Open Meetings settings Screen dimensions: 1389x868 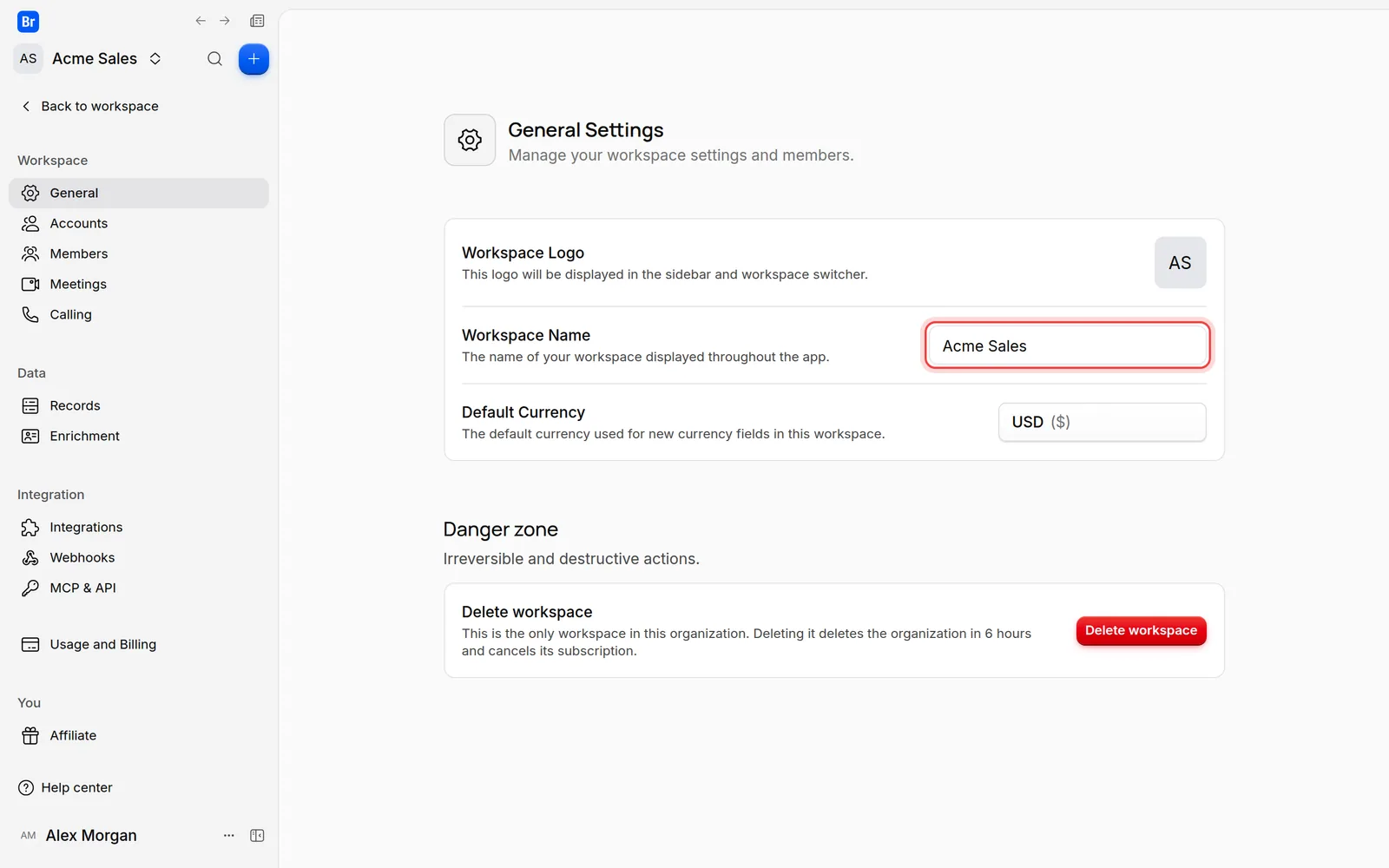click(x=139, y=284)
